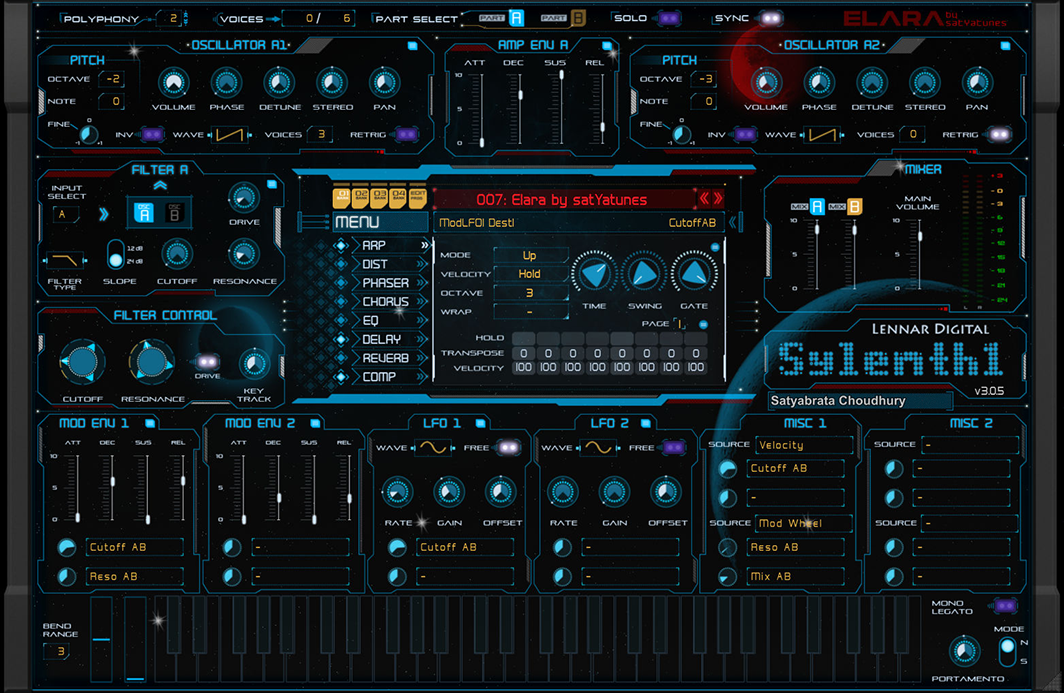This screenshot has height=693, width=1064.
Task: Open the Oscillator A2 Wave selector
Action: click(x=822, y=135)
